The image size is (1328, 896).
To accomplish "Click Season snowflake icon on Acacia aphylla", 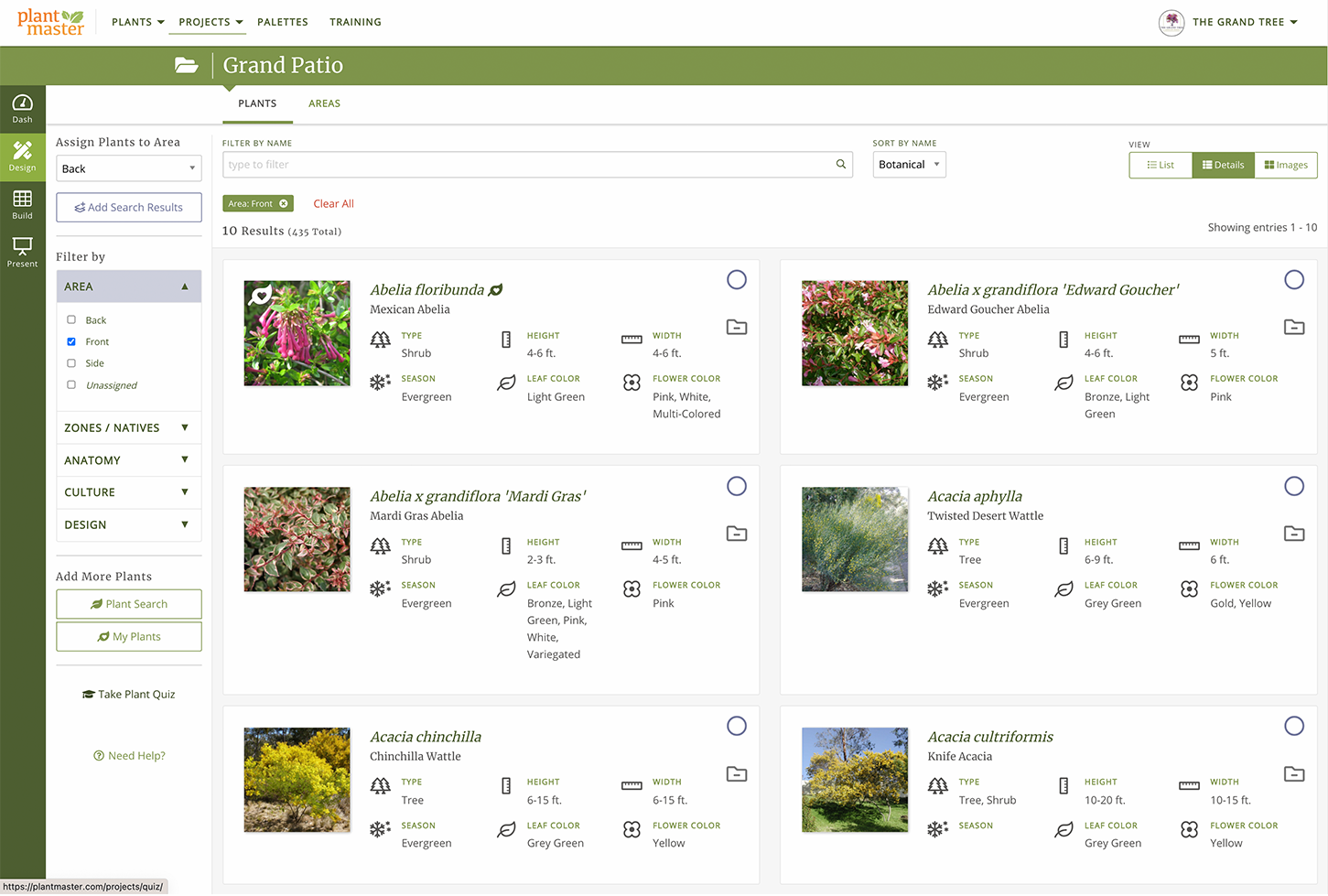I will [937, 589].
